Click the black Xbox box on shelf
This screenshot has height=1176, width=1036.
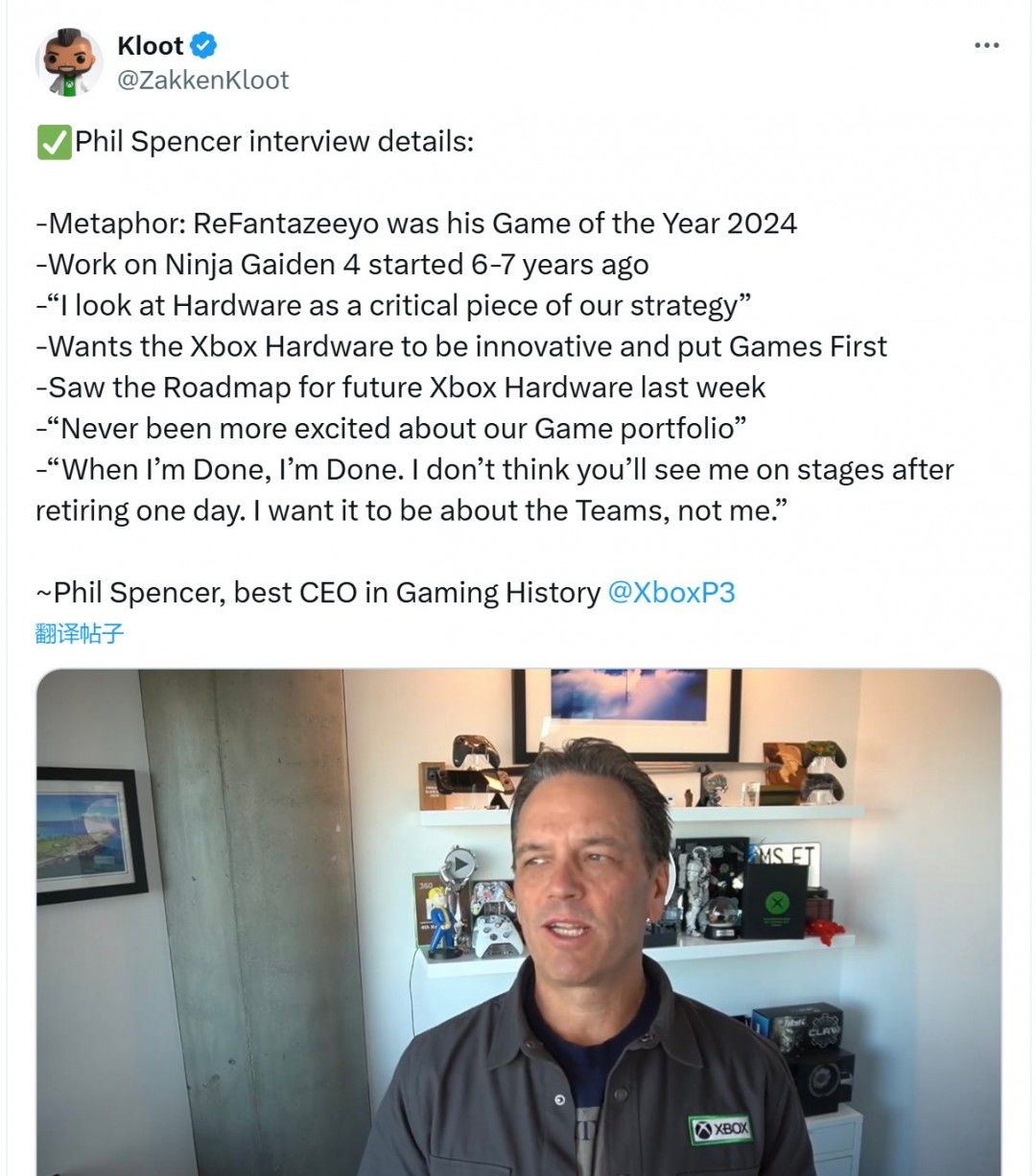point(775,902)
